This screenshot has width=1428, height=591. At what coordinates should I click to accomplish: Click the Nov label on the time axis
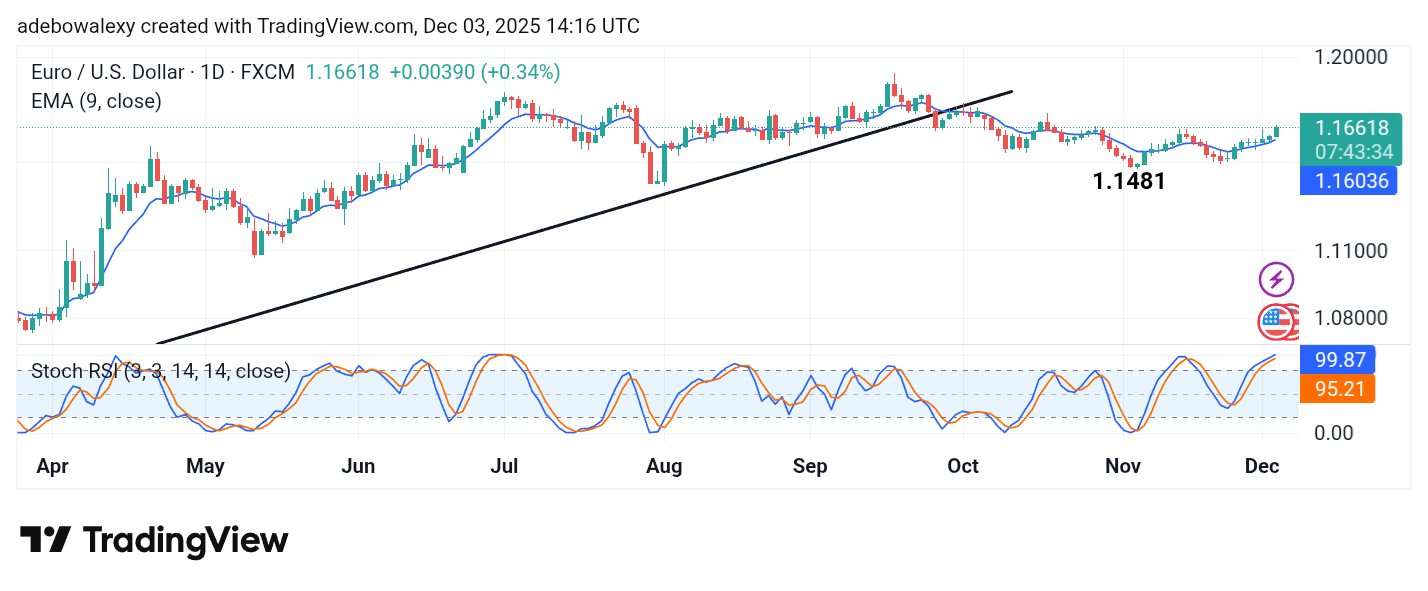1123,467
